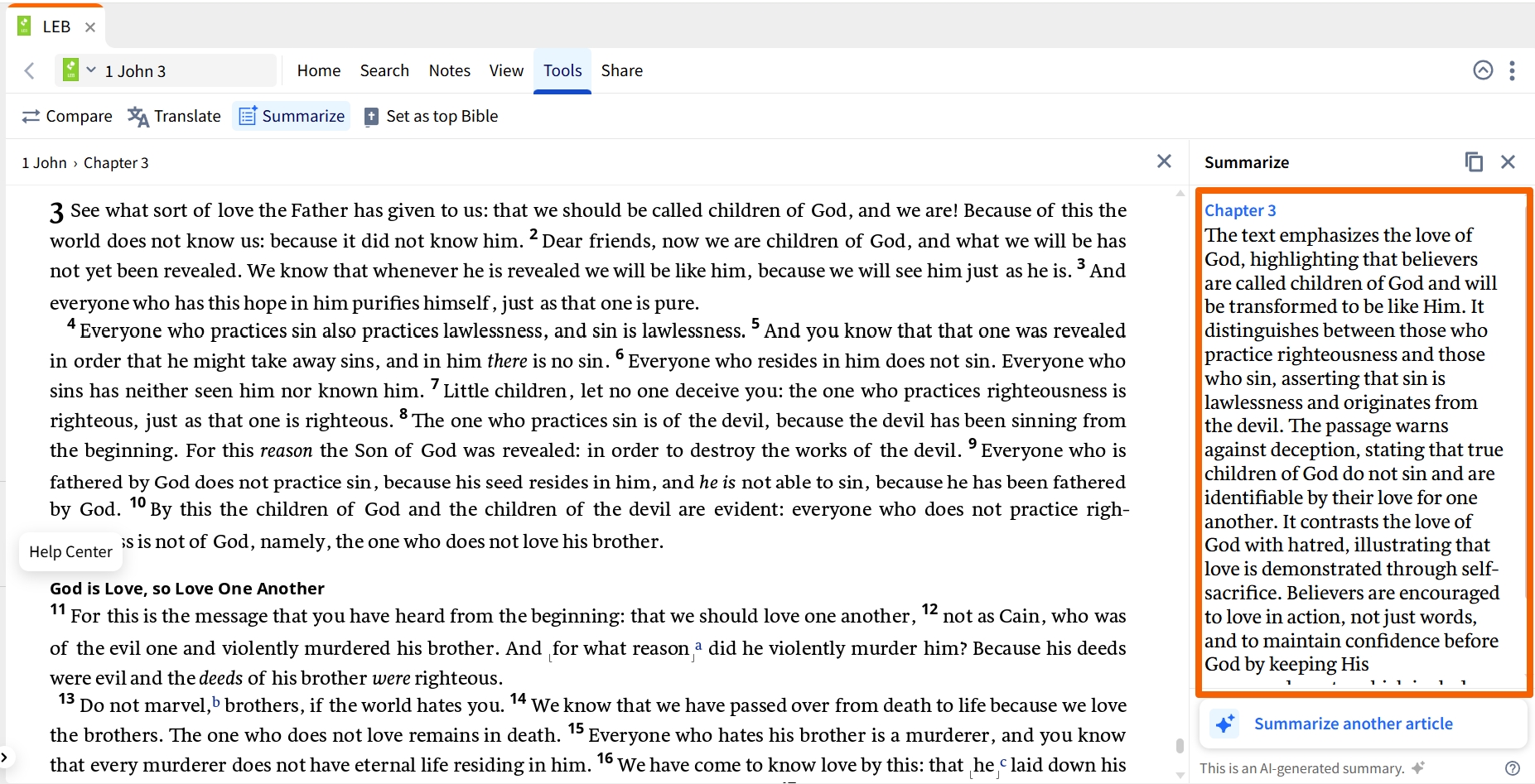Image resolution: width=1535 pixels, height=784 pixels.
Task: Click verse number 4
Action: pos(71,324)
